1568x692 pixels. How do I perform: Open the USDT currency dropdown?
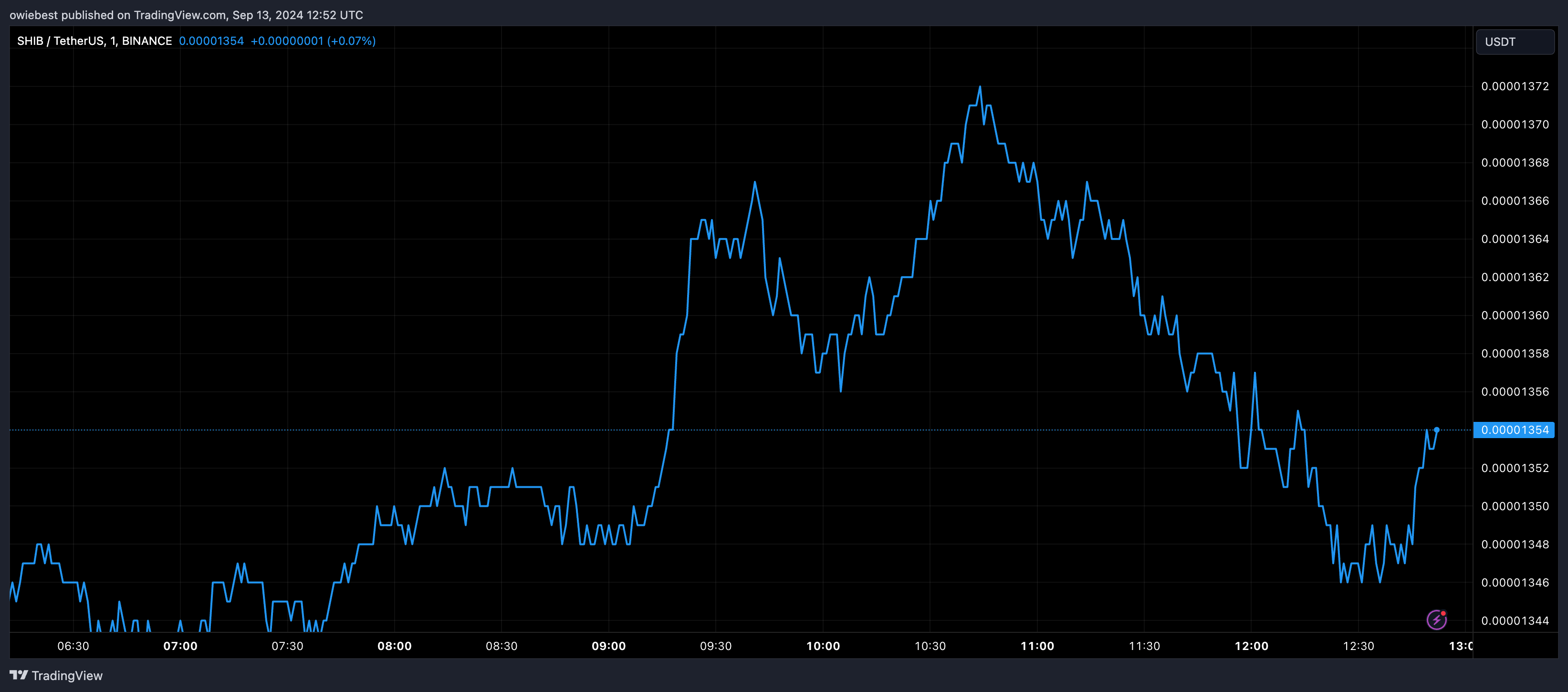pyautogui.click(x=1515, y=42)
